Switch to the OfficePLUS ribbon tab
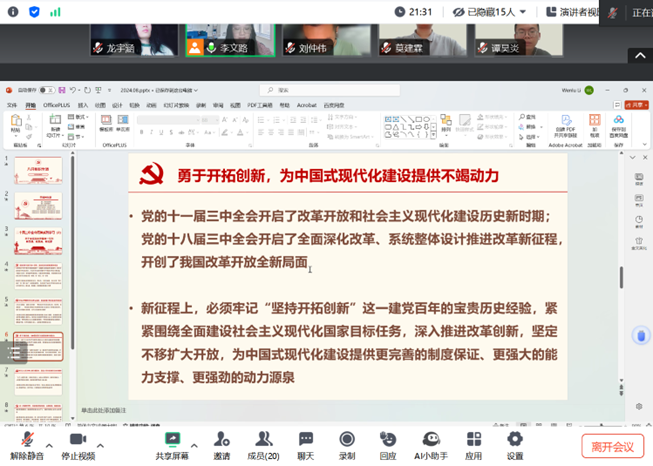This screenshot has height=466, width=653. pos(57,104)
